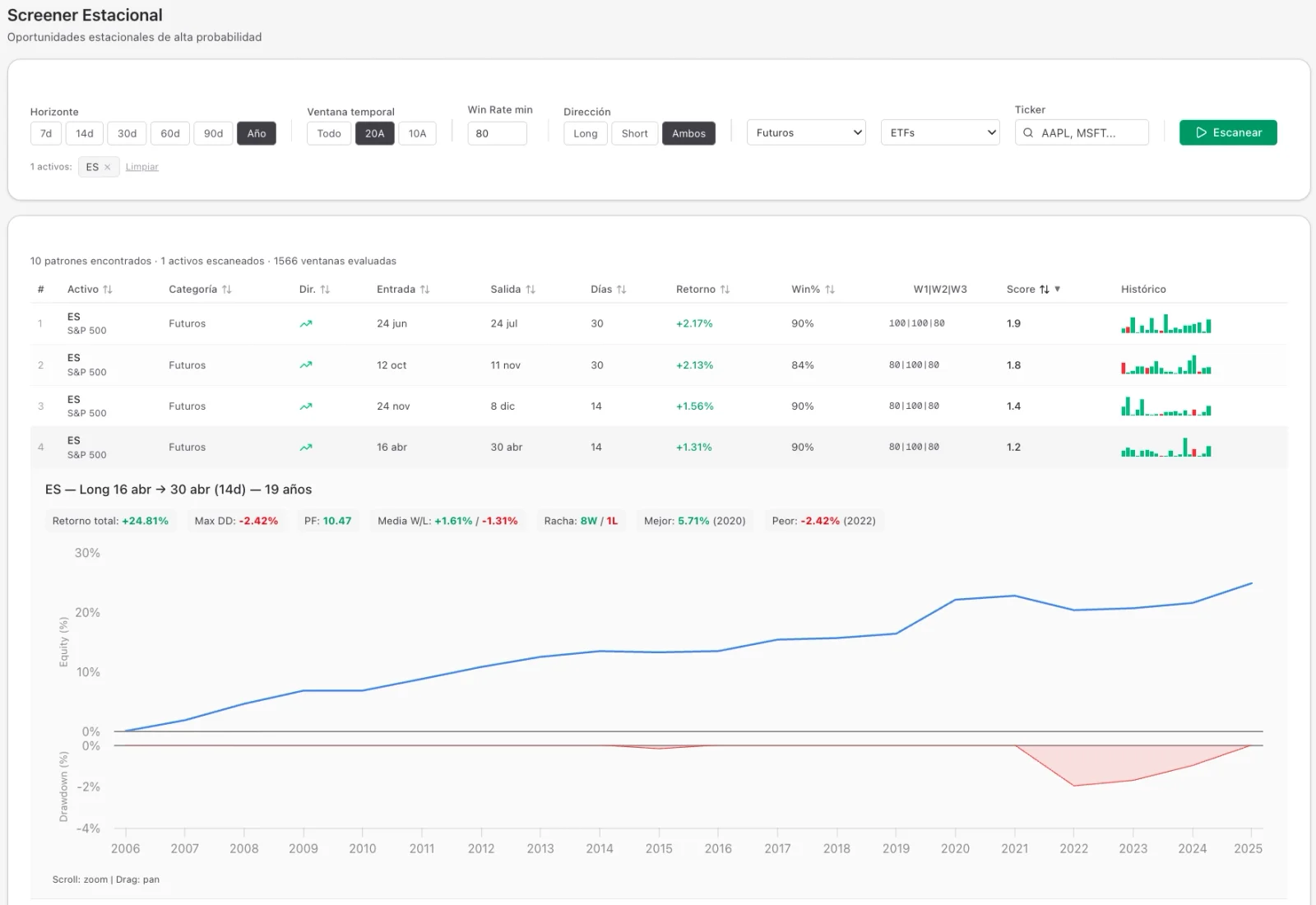Select row 1 entry 24 jun
Viewport: 1316px width, 905px height.
(x=392, y=324)
